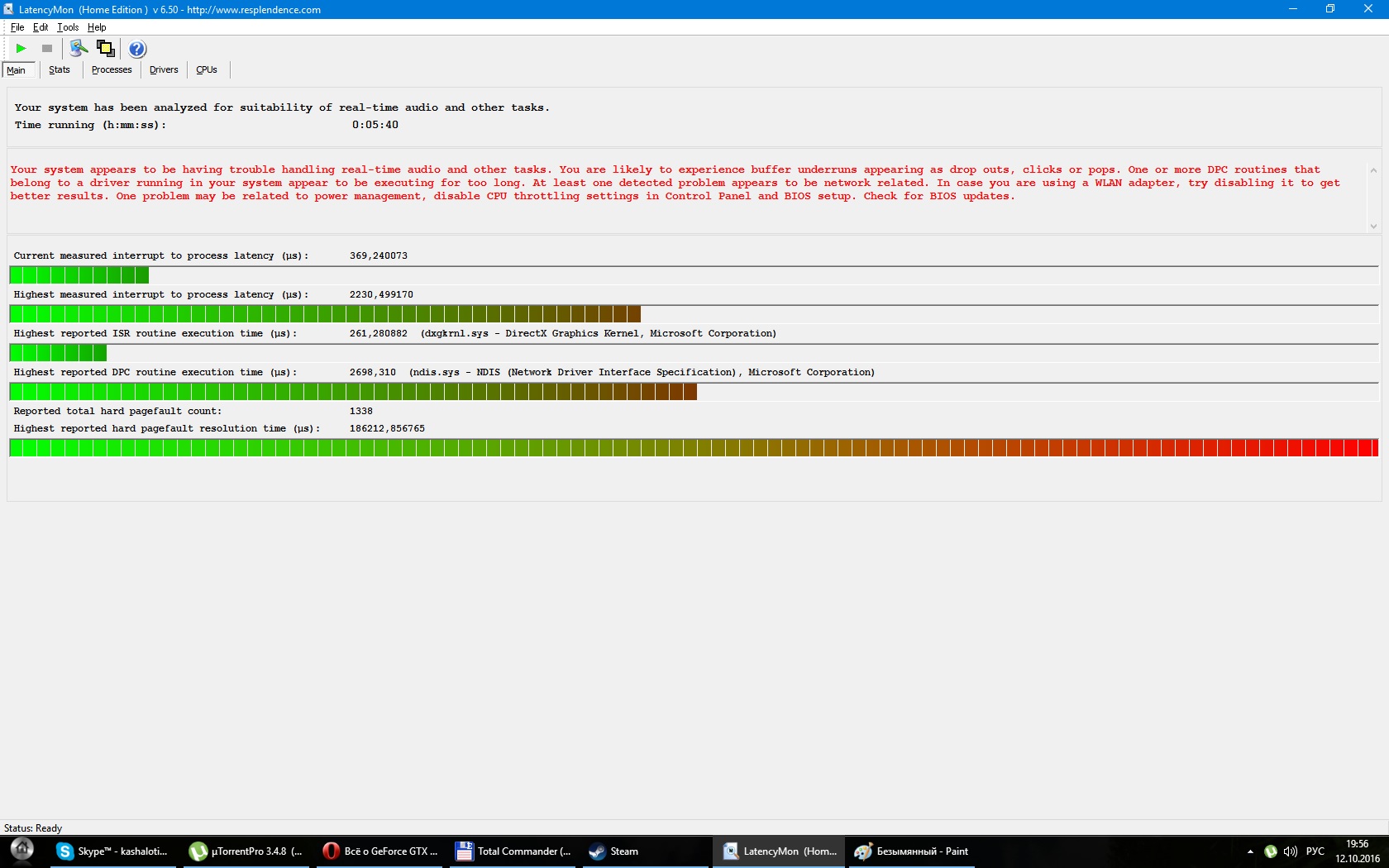Switch to Total Commander in the taskbar
This screenshot has height=868, width=1389.
(513, 851)
